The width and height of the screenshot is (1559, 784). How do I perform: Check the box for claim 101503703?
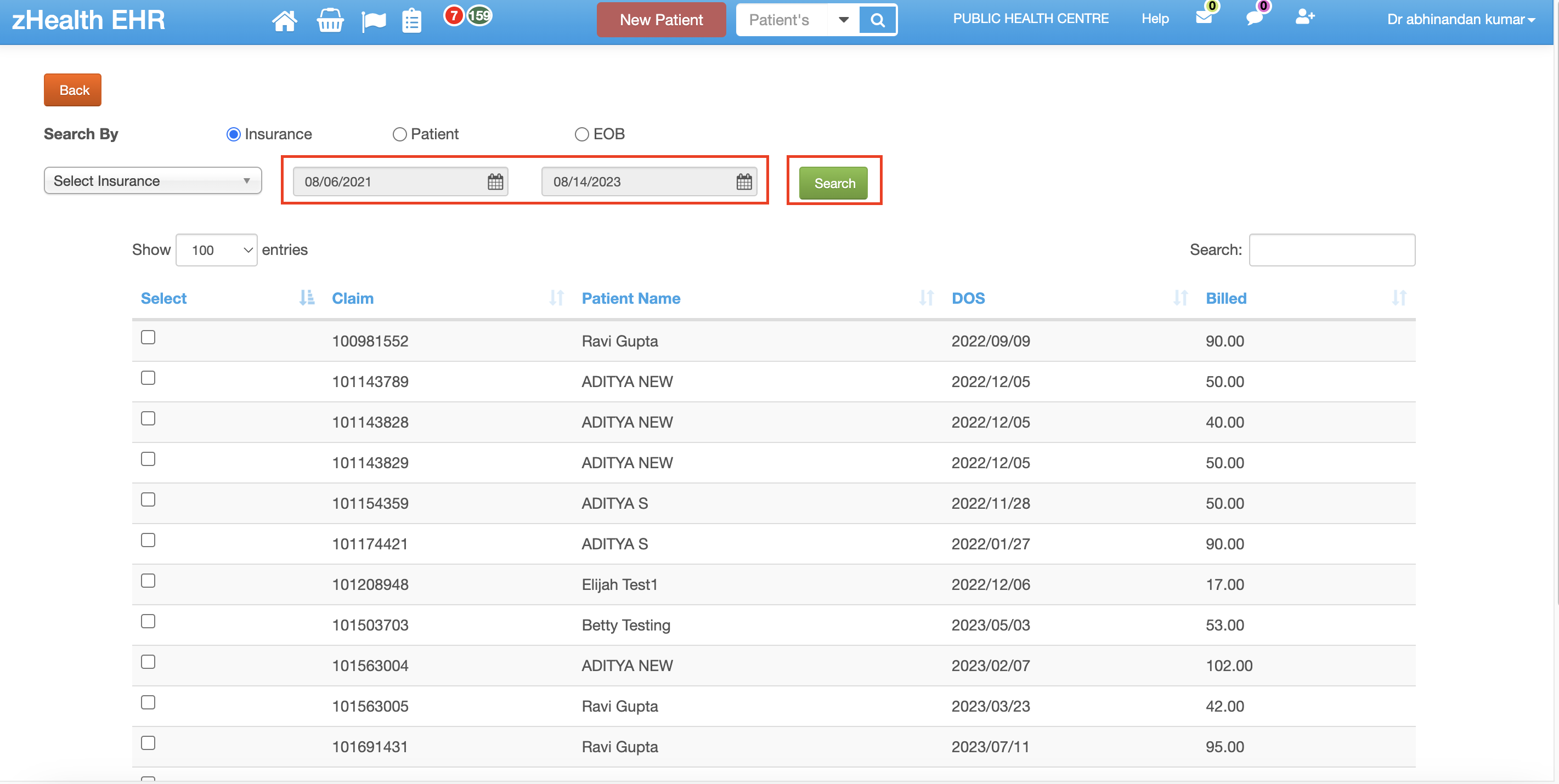click(x=148, y=621)
